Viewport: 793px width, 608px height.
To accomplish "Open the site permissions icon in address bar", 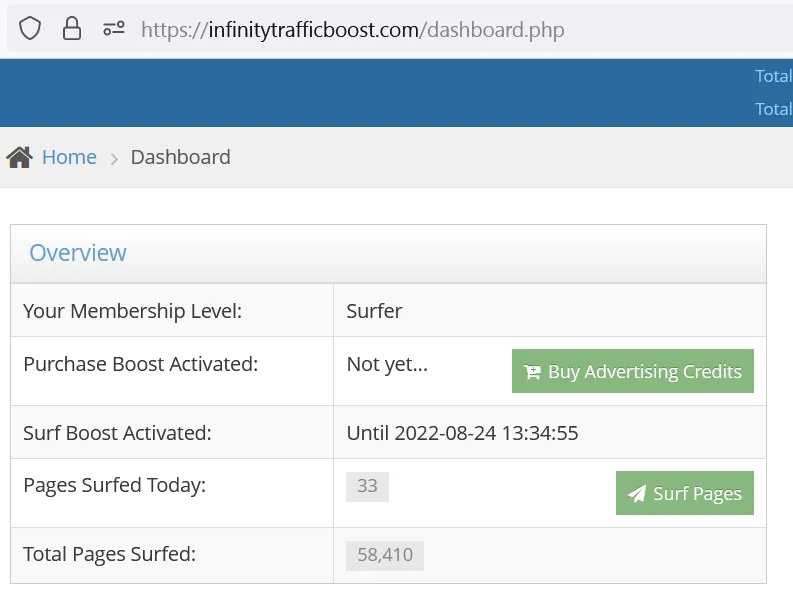I will point(114,29).
